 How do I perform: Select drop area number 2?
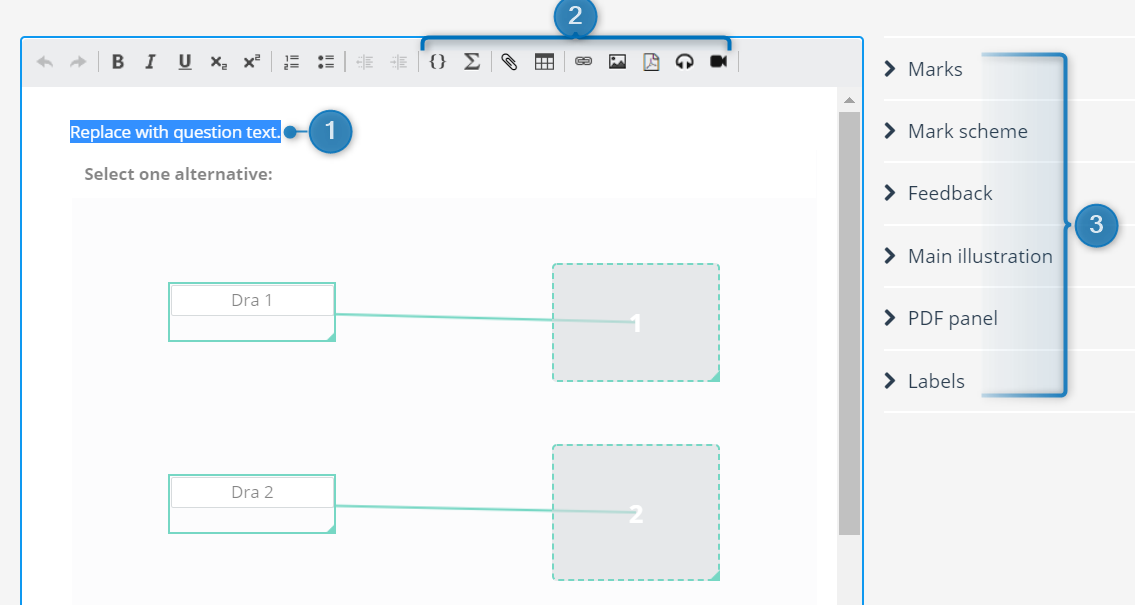(x=636, y=513)
